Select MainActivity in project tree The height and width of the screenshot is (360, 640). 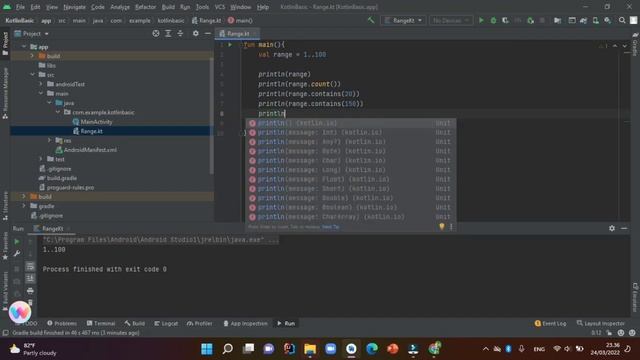point(96,122)
